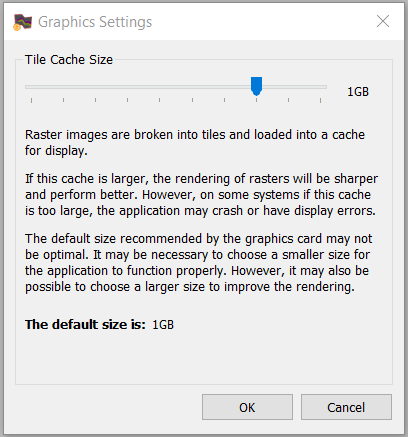The image size is (408, 437).
Task: Click the paragraph starting "Raster images are broken"
Action: click(195, 143)
